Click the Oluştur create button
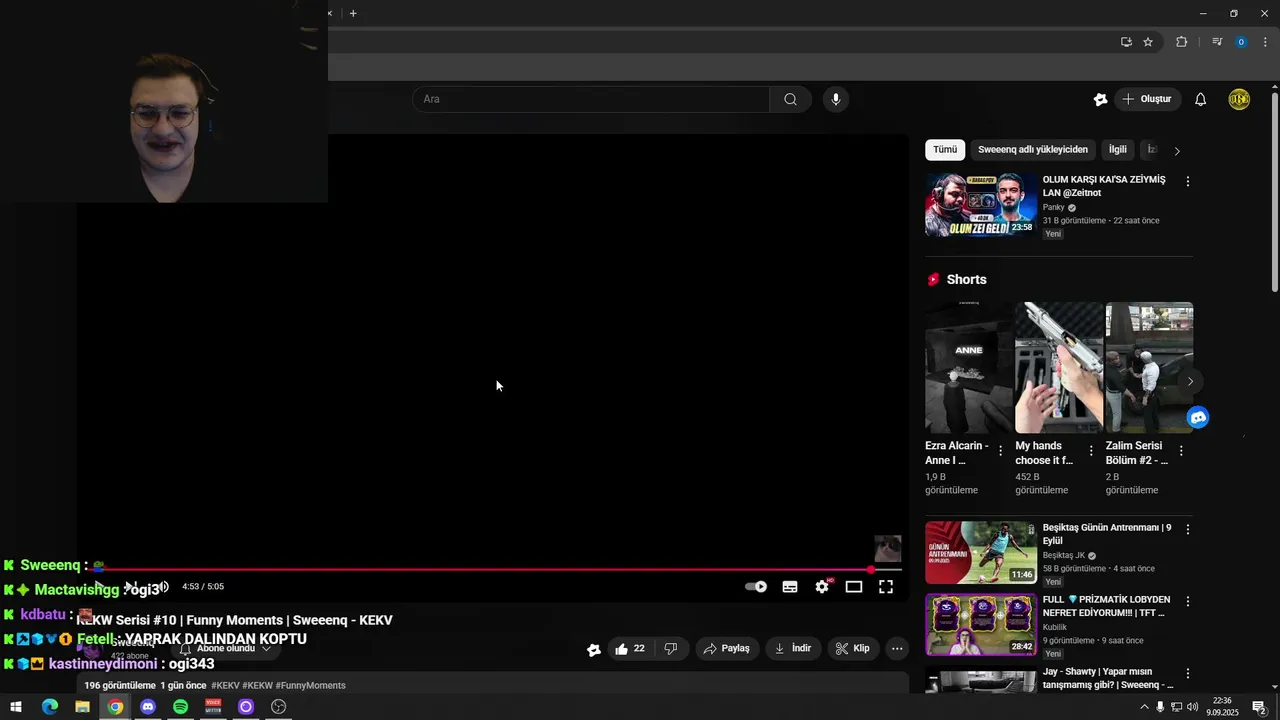Viewport: 1280px width, 720px height. pyautogui.click(x=1147, y=99)
